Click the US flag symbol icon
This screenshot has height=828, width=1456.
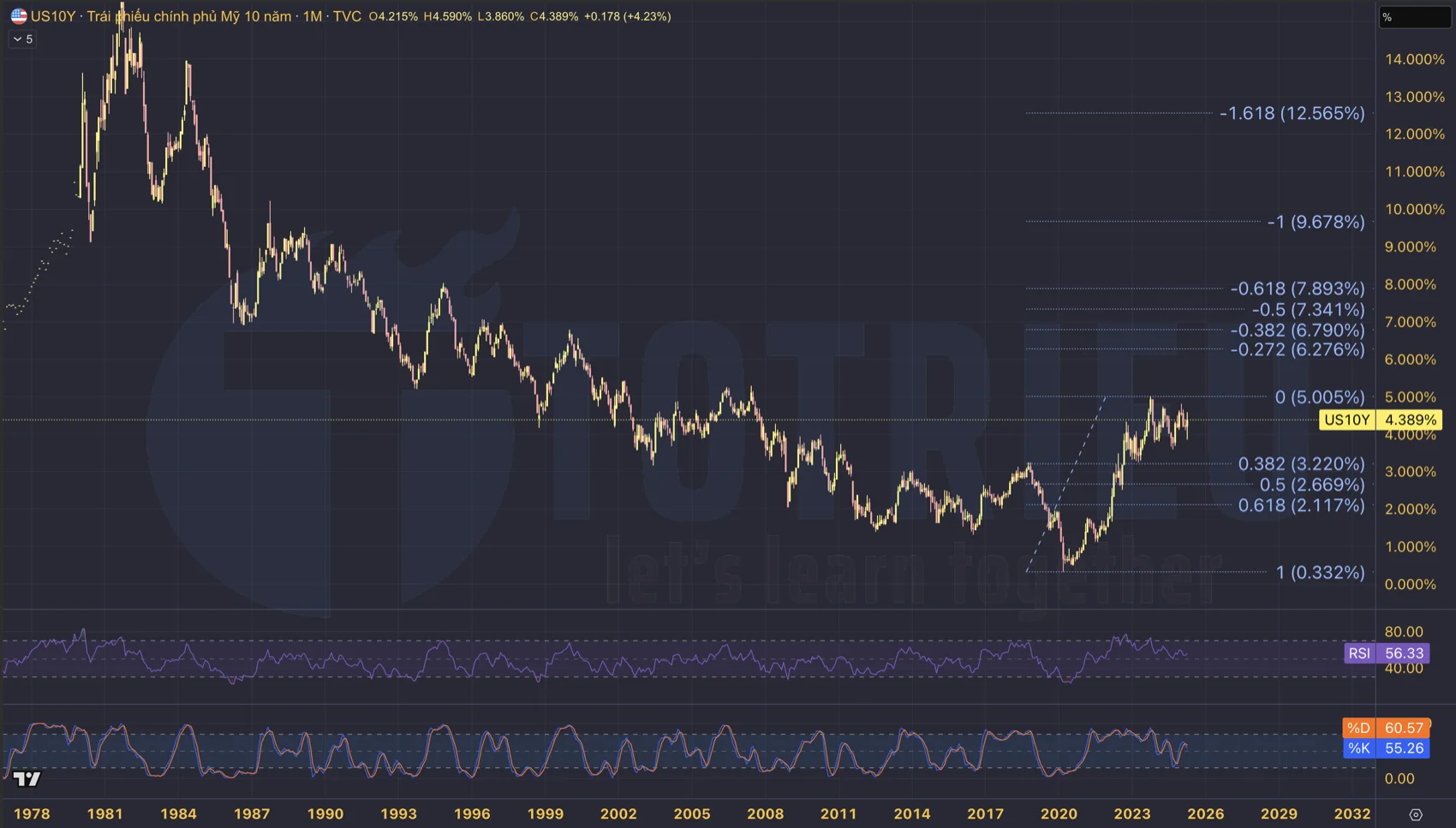(18, 16)
